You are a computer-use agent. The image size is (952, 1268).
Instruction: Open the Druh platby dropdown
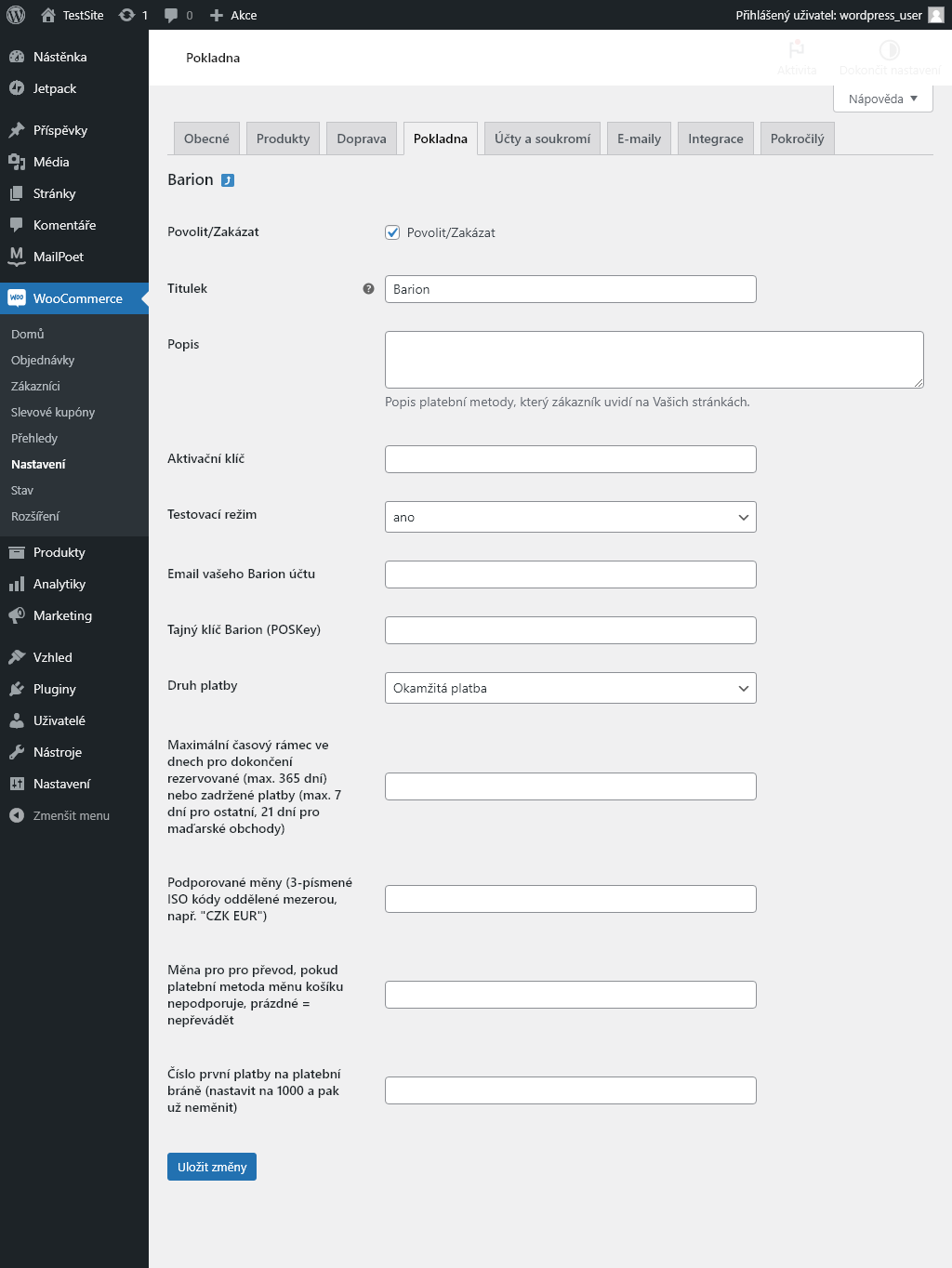coord(571,688)
